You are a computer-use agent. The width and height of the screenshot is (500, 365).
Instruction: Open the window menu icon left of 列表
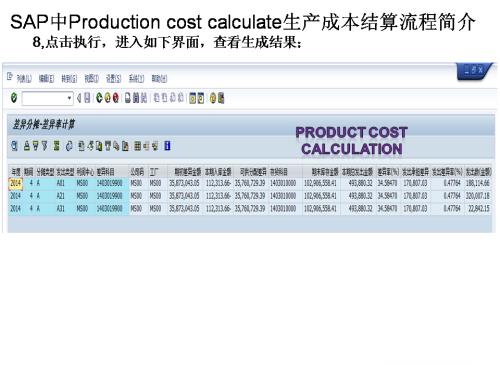(x=10, y=76)
